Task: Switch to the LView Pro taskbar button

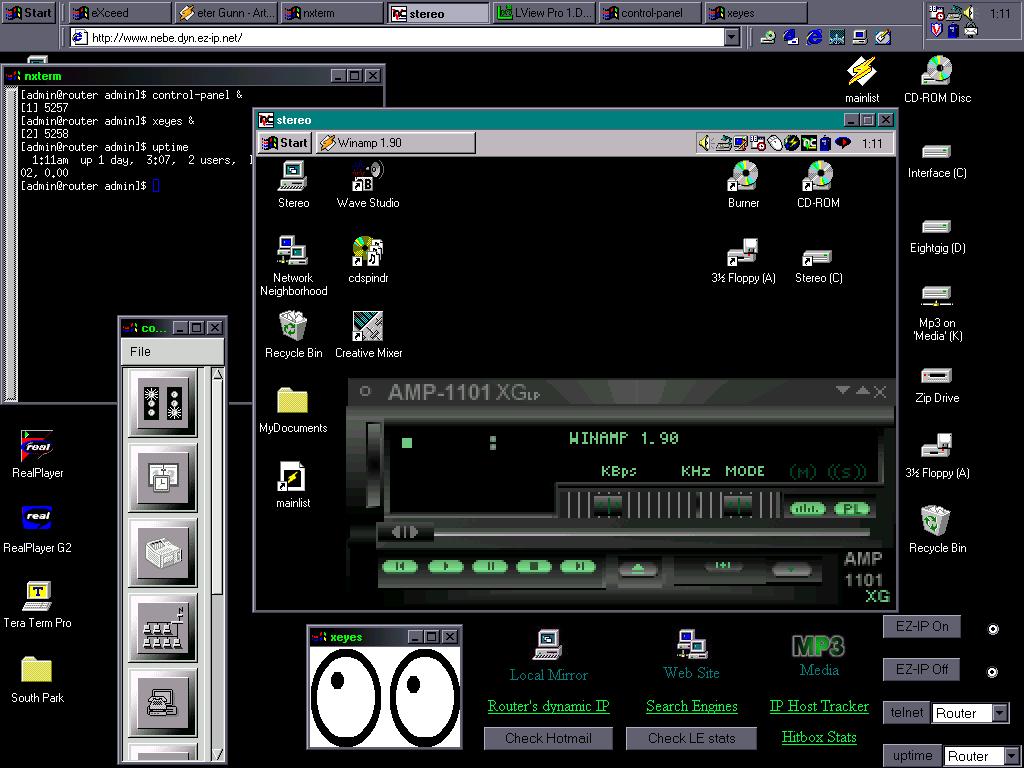Action: (545, 12)
